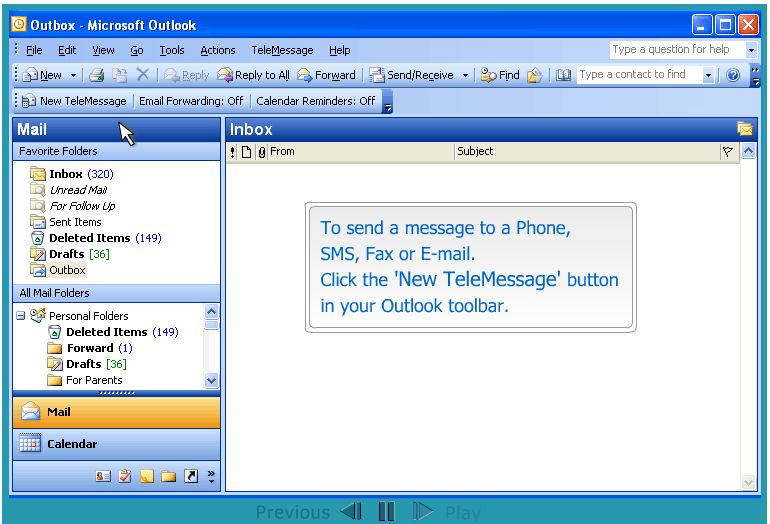Select the For Follow Up folder
The height and width of the screenshot is (524, 770).
click(x=72, y=206)
